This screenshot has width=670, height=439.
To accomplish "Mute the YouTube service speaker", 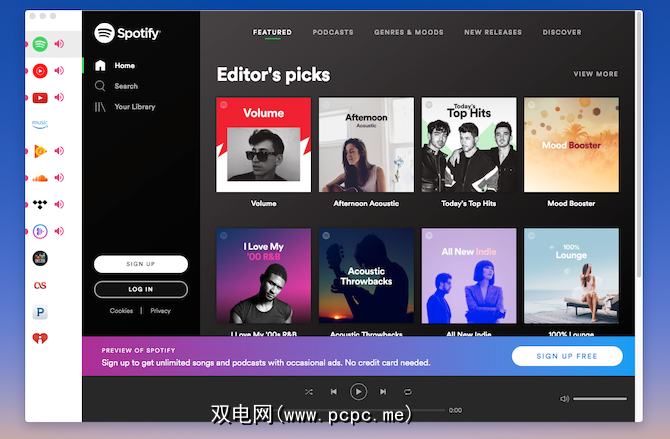I will click(59, 97).
